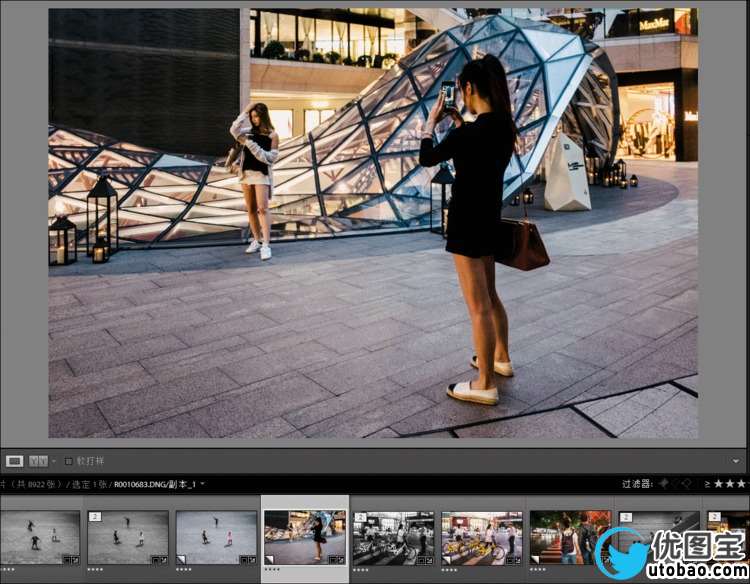Click develop adjustments badge on pink-child thumbnail
This screenshot has width=750, height=584.
click(x=252, y=560)
